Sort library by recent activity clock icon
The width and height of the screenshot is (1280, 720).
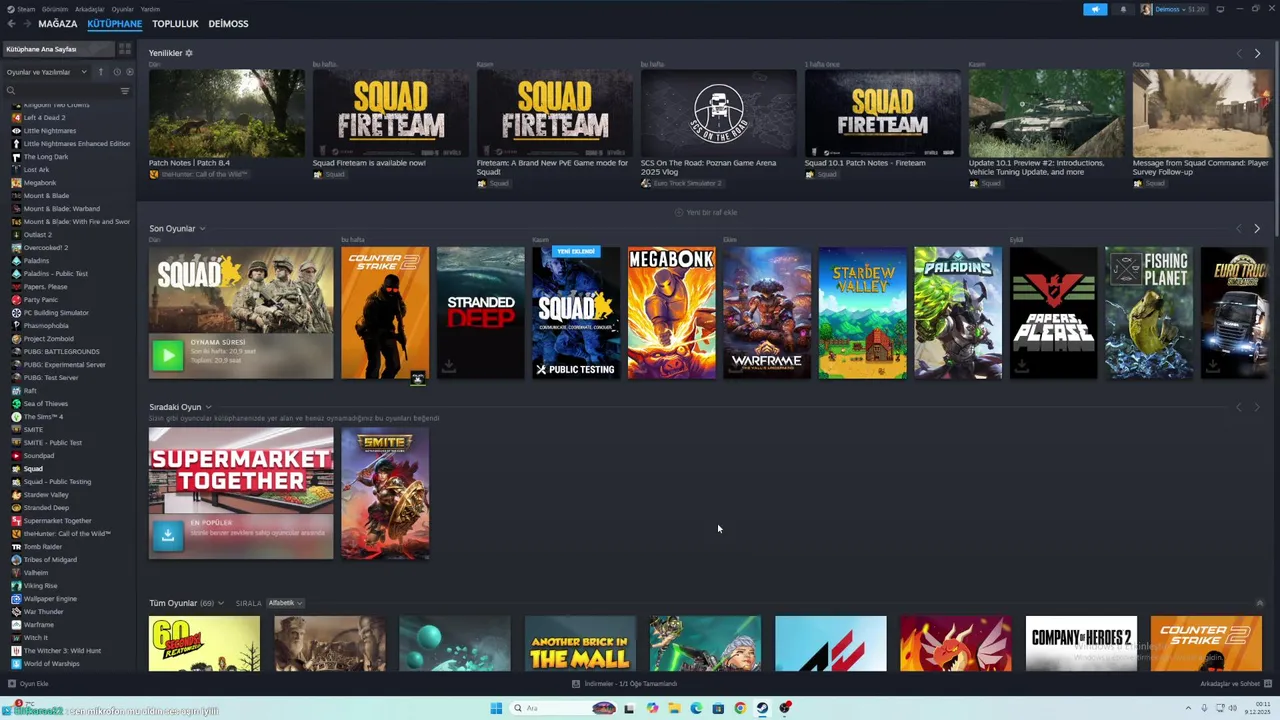coord(117,72)
